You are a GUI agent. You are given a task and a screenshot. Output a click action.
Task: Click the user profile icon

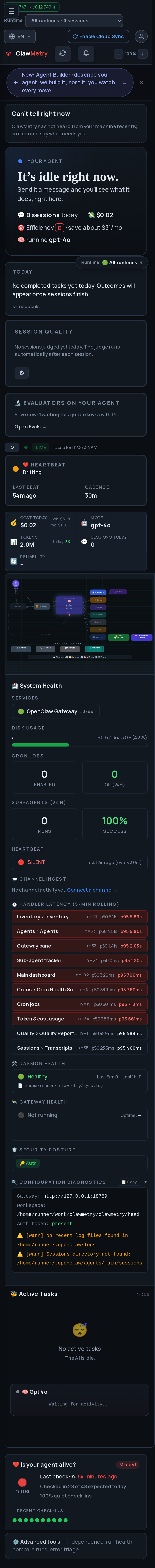click(141, 36)
